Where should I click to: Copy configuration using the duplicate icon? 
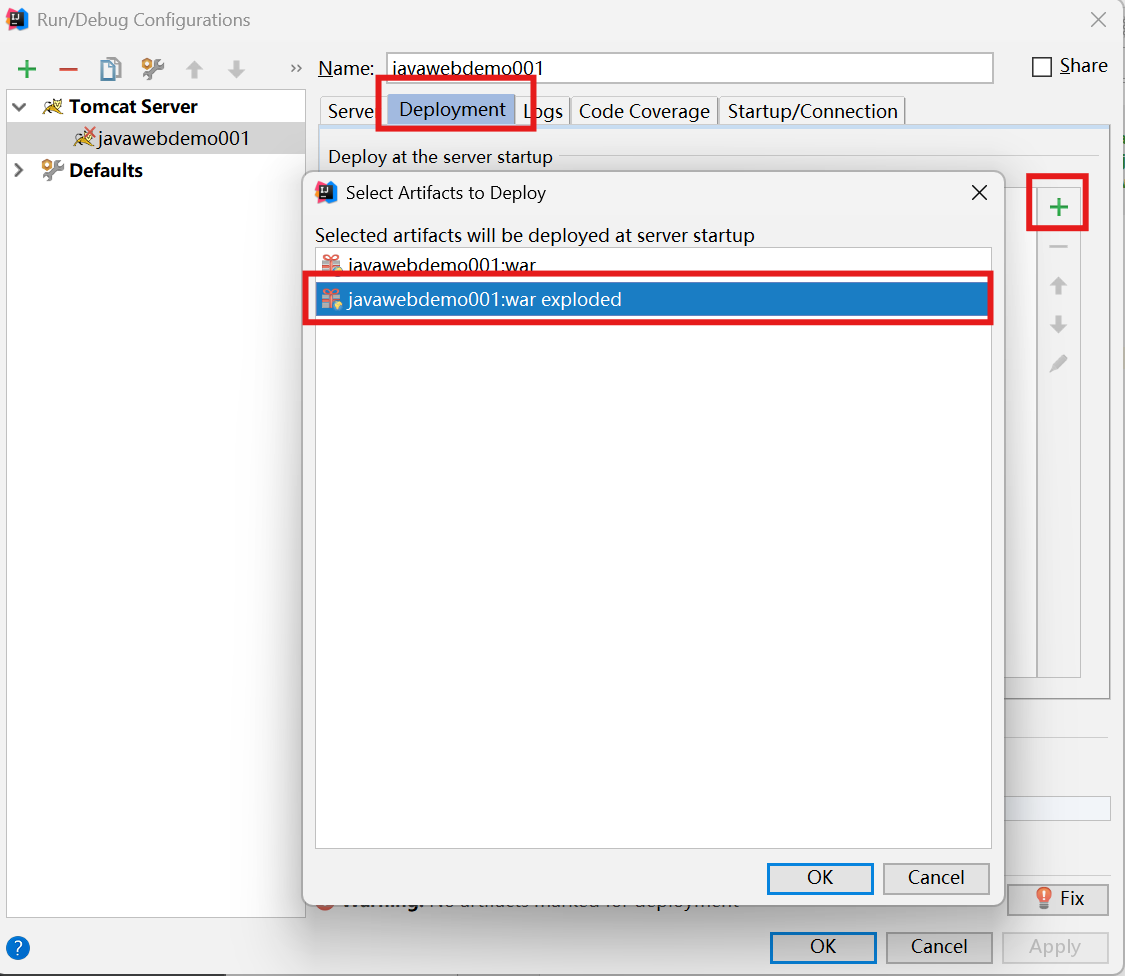point(110,69)
